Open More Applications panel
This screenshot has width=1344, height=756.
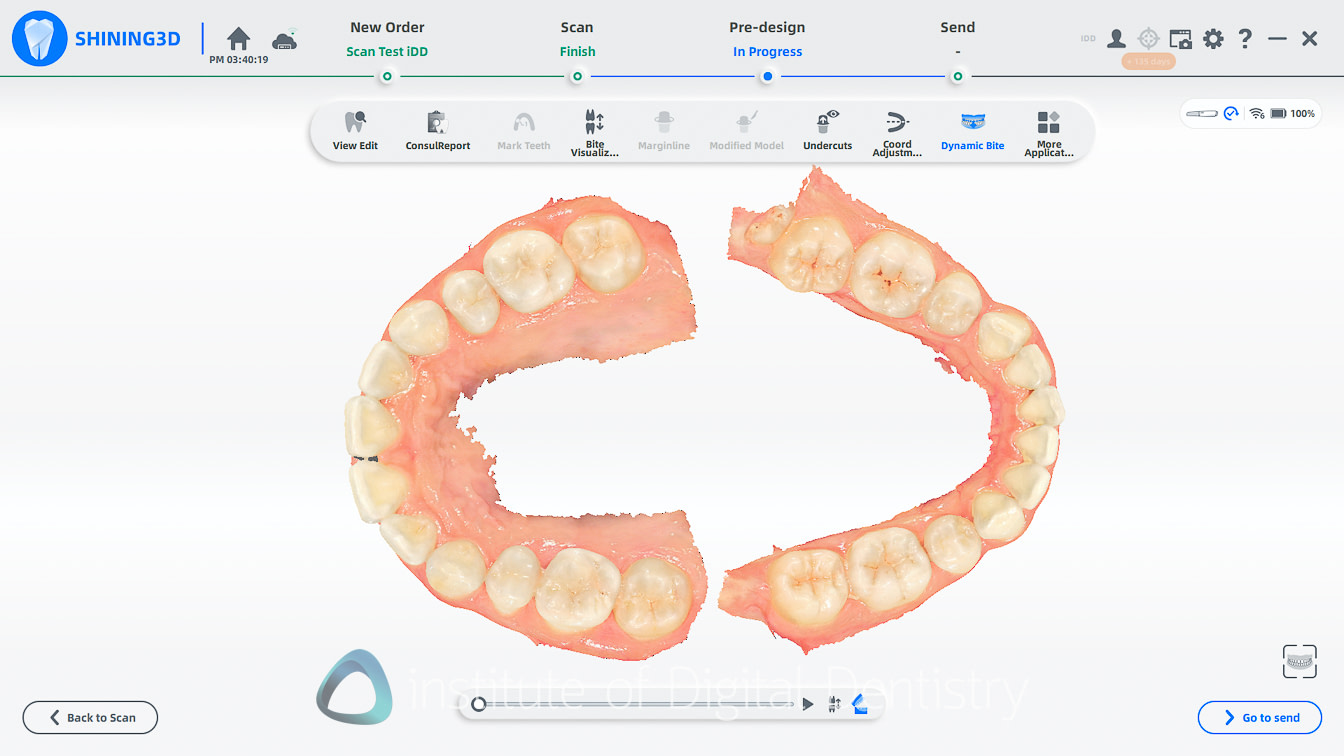pyautogui.click(x=1048, y=131)
